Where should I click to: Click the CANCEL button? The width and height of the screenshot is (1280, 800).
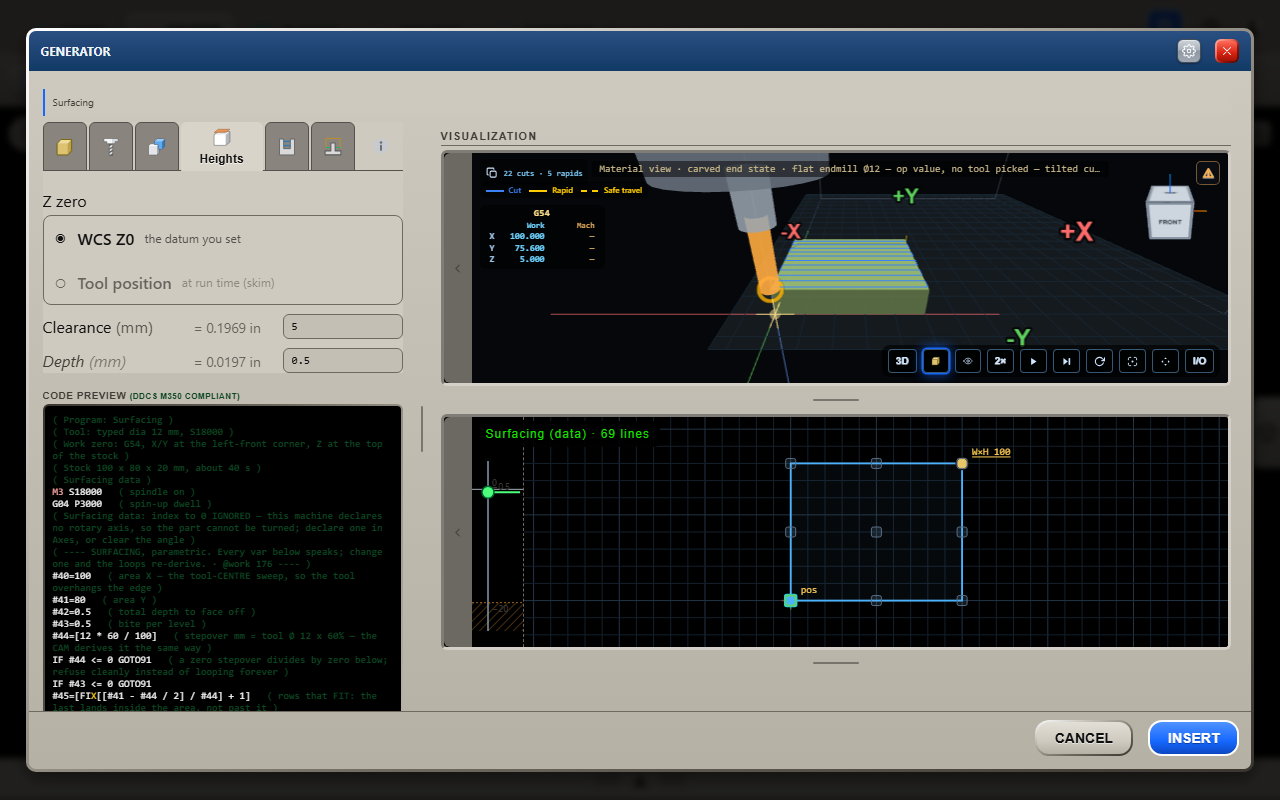(x=1083, y=738)
